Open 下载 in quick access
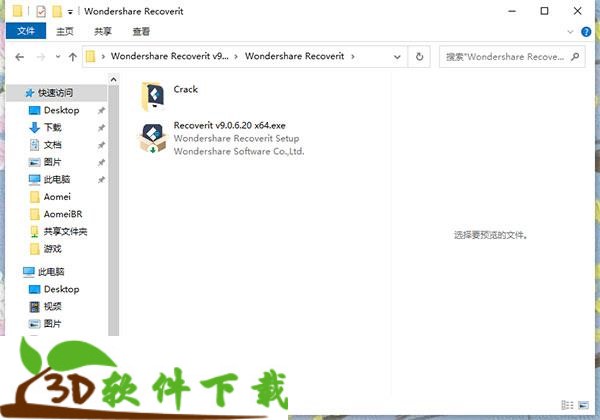This screenshot has width=600, height=420. click(52, 127)
